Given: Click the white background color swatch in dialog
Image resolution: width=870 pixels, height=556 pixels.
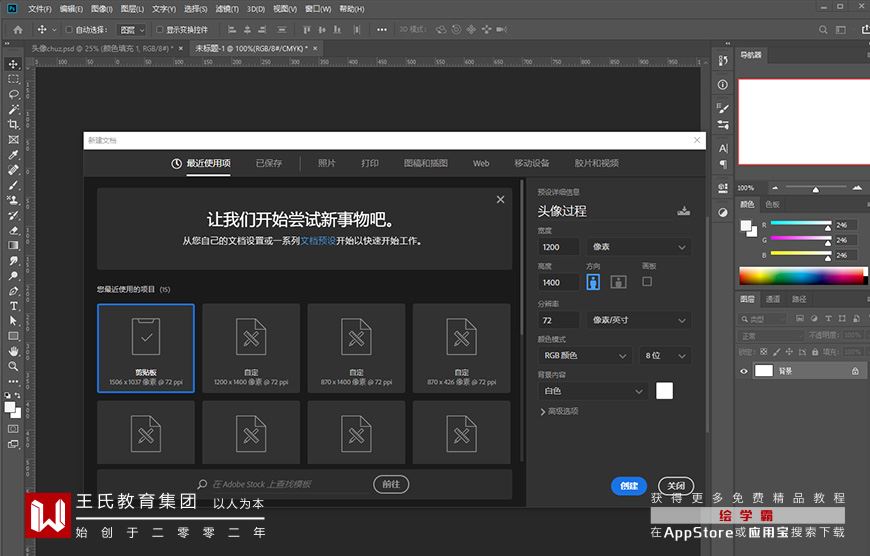Looking at the screenshot, I should [x=664, y=391].
